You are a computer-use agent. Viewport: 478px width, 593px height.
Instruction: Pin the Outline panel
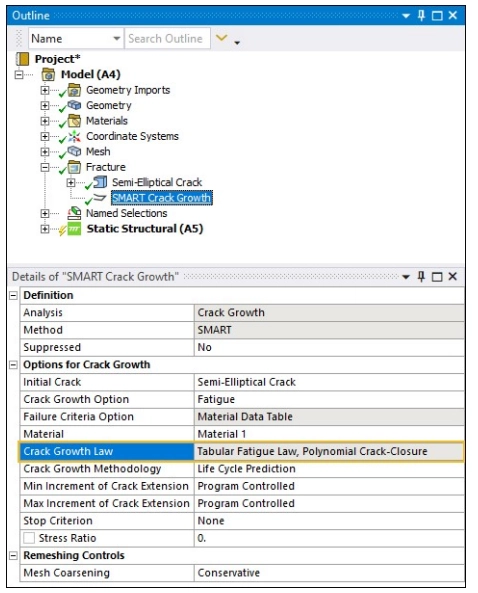[x=421, y=16]
